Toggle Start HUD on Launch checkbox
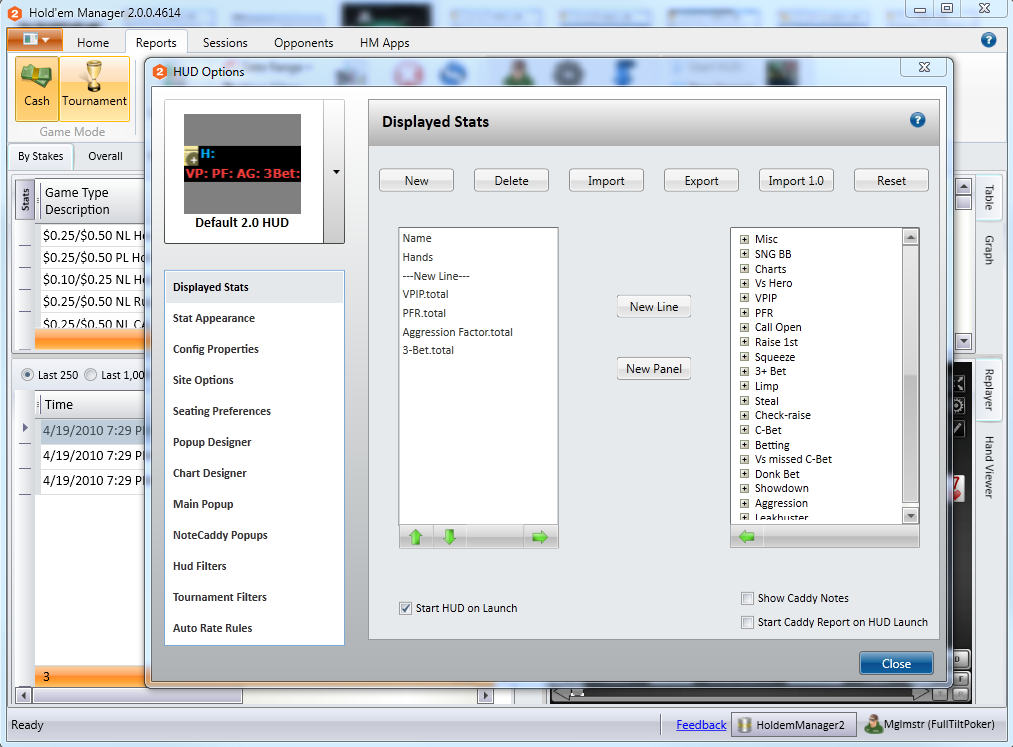 click(x=405, y=608)
